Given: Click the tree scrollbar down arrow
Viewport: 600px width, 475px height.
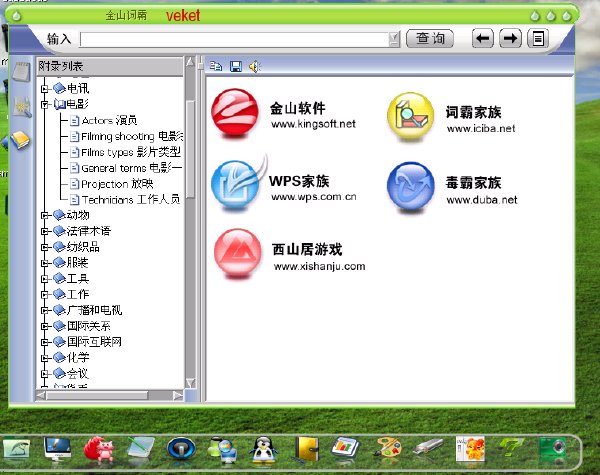Looking at the screenshot, I should coord(190,383).
